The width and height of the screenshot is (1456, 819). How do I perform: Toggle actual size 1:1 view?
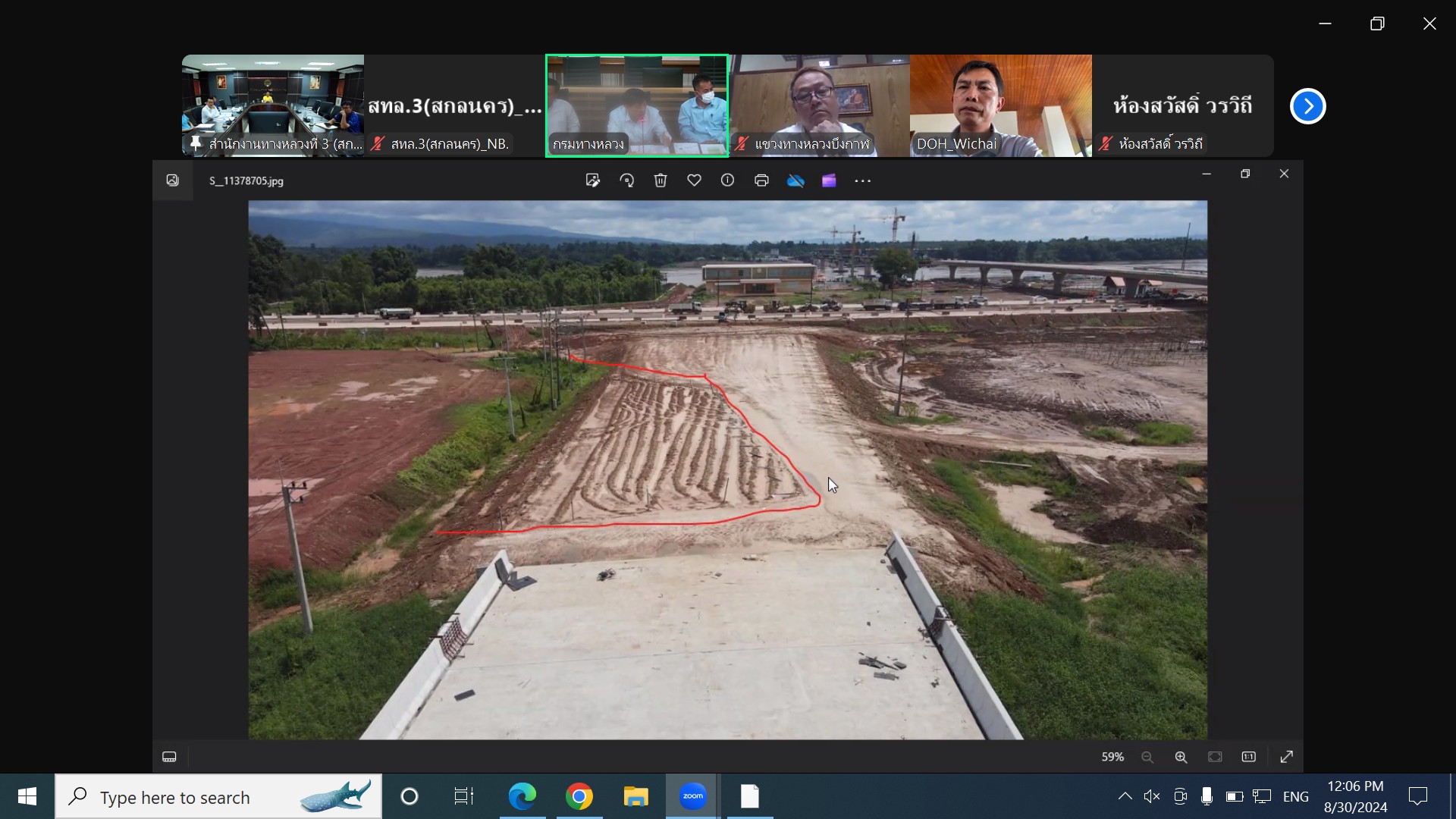(1248, 757)
